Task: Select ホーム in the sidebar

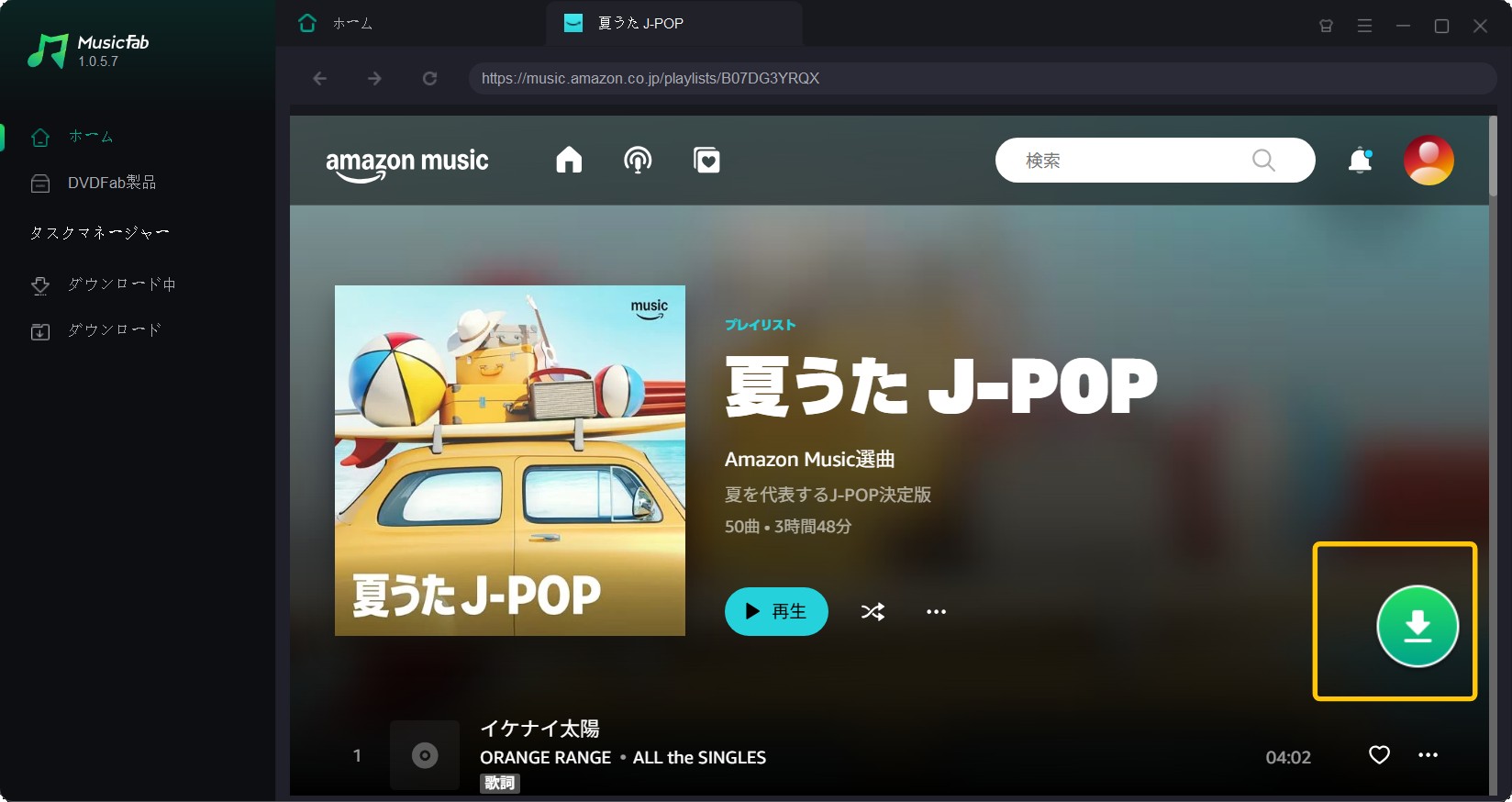Action: [91, 137]
